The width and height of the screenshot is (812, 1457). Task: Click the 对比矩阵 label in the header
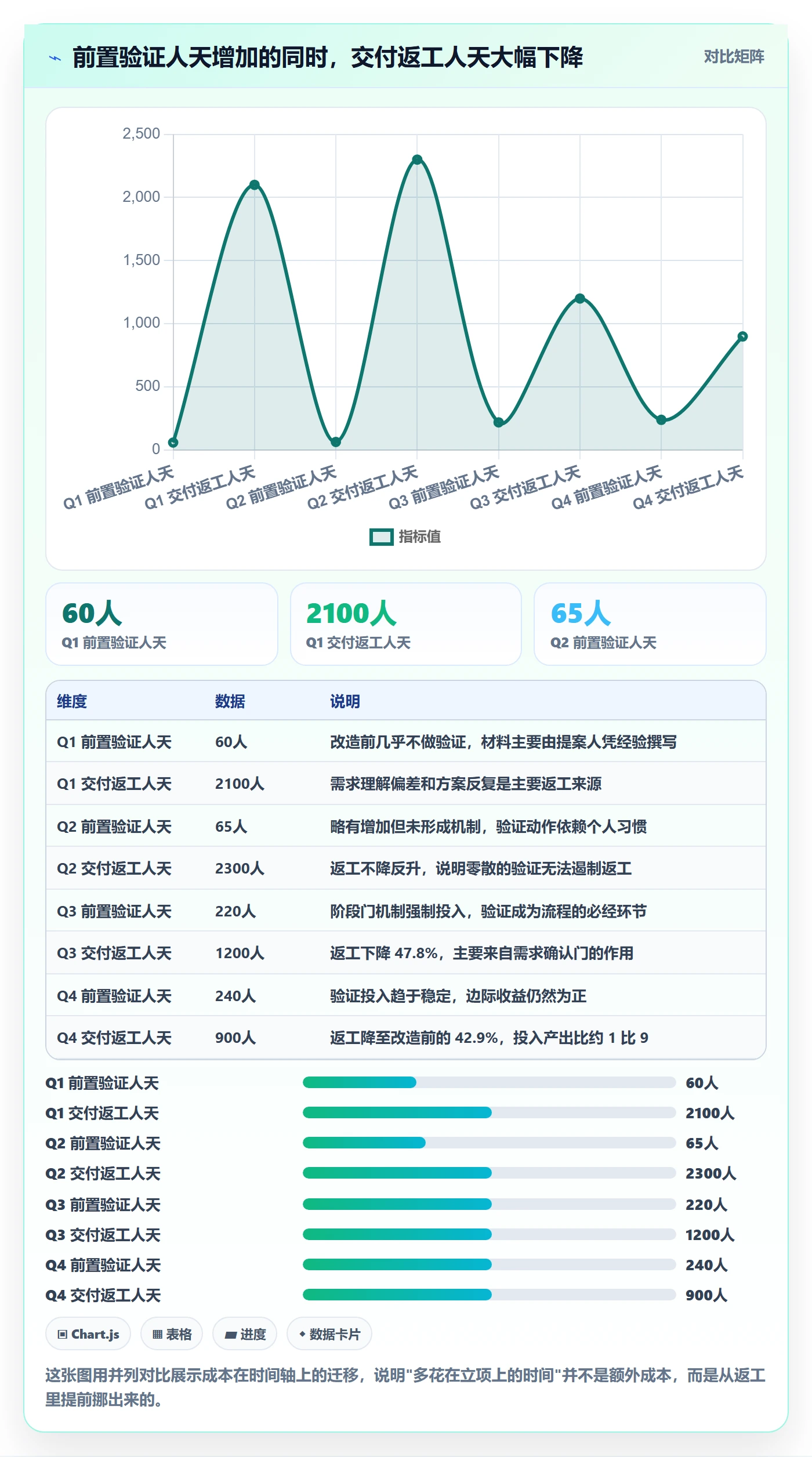(734, 57)
